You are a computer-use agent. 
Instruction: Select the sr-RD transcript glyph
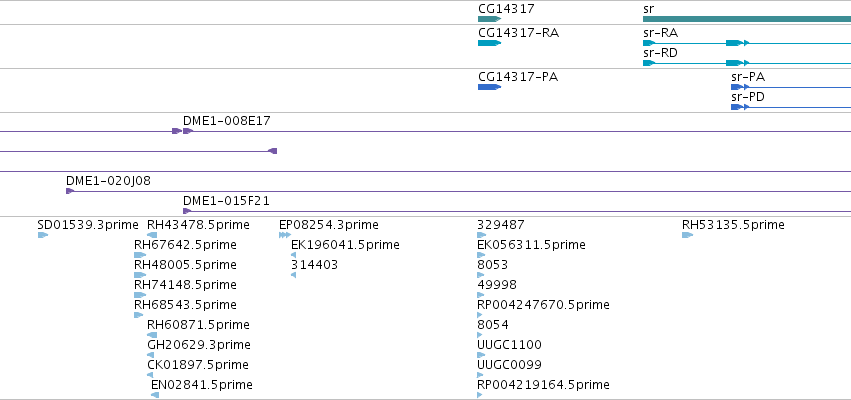(747, 63)
